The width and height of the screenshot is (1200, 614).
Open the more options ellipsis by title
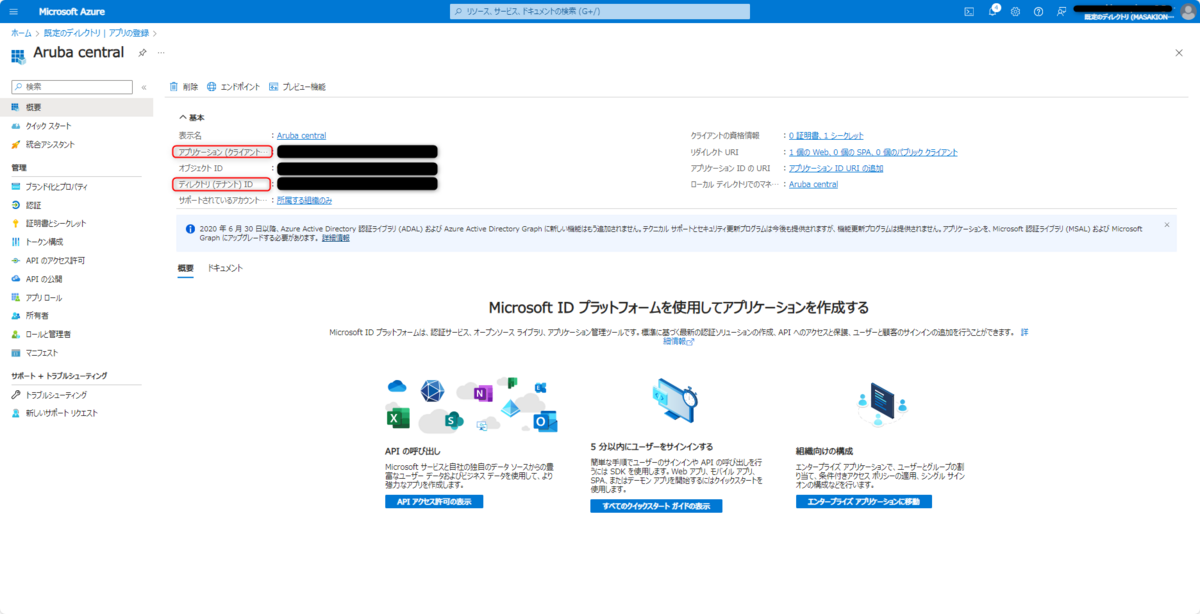161,52
